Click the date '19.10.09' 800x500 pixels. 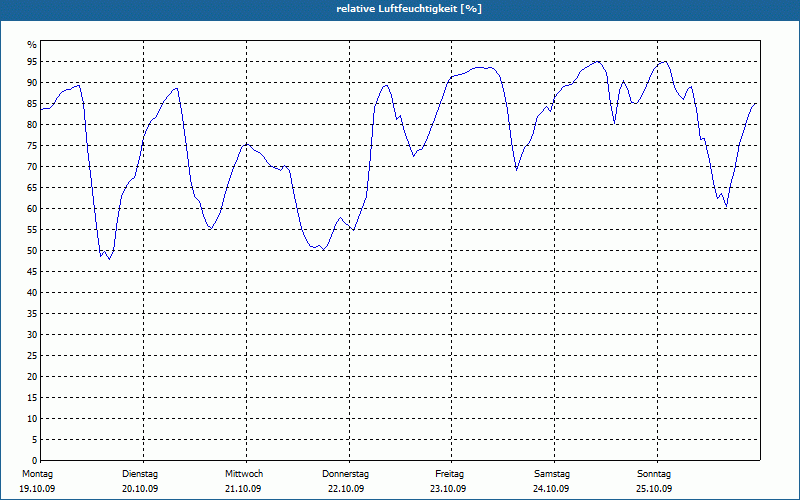point(37,489)
